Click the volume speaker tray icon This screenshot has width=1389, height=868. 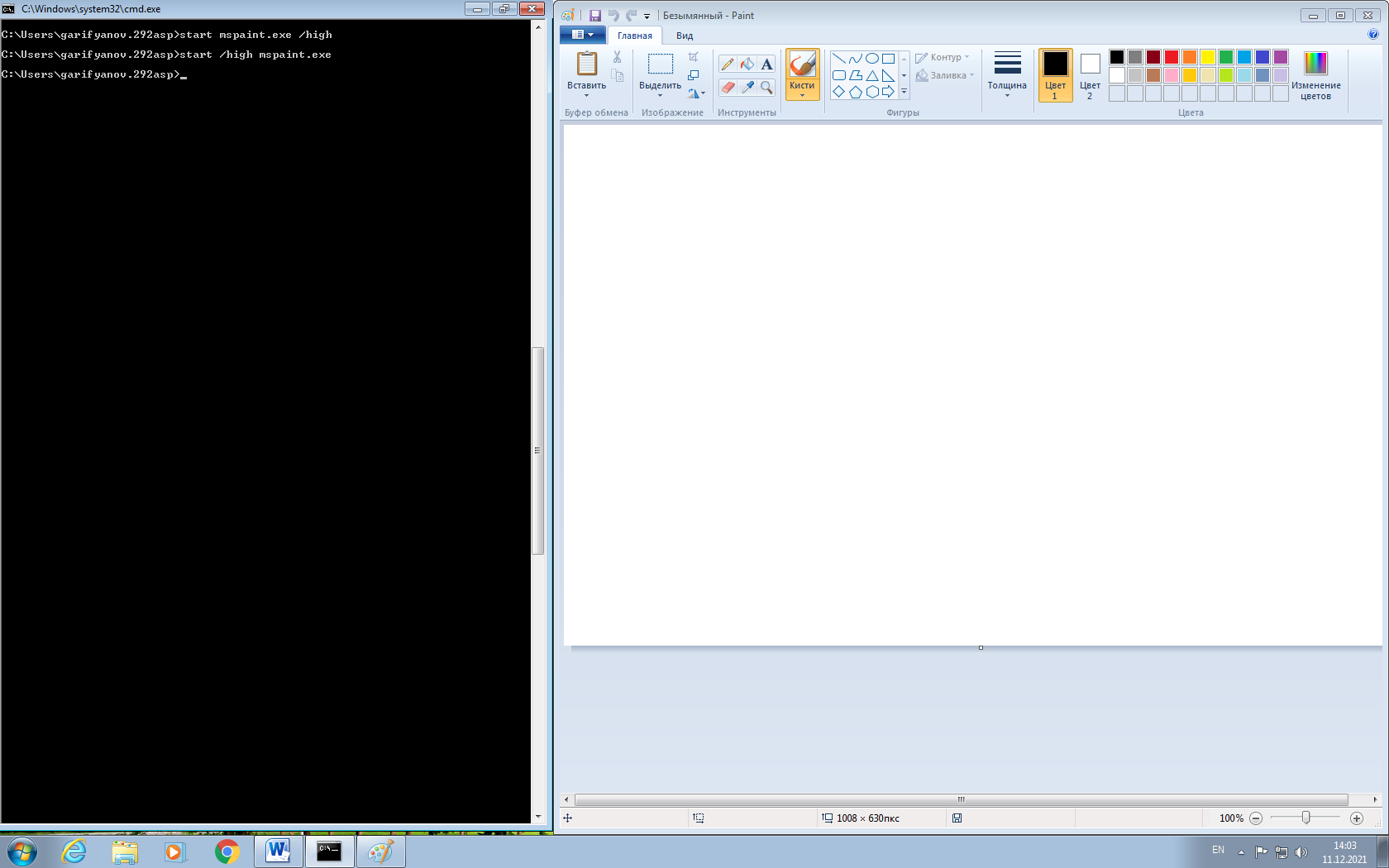tap(1301, 852)
